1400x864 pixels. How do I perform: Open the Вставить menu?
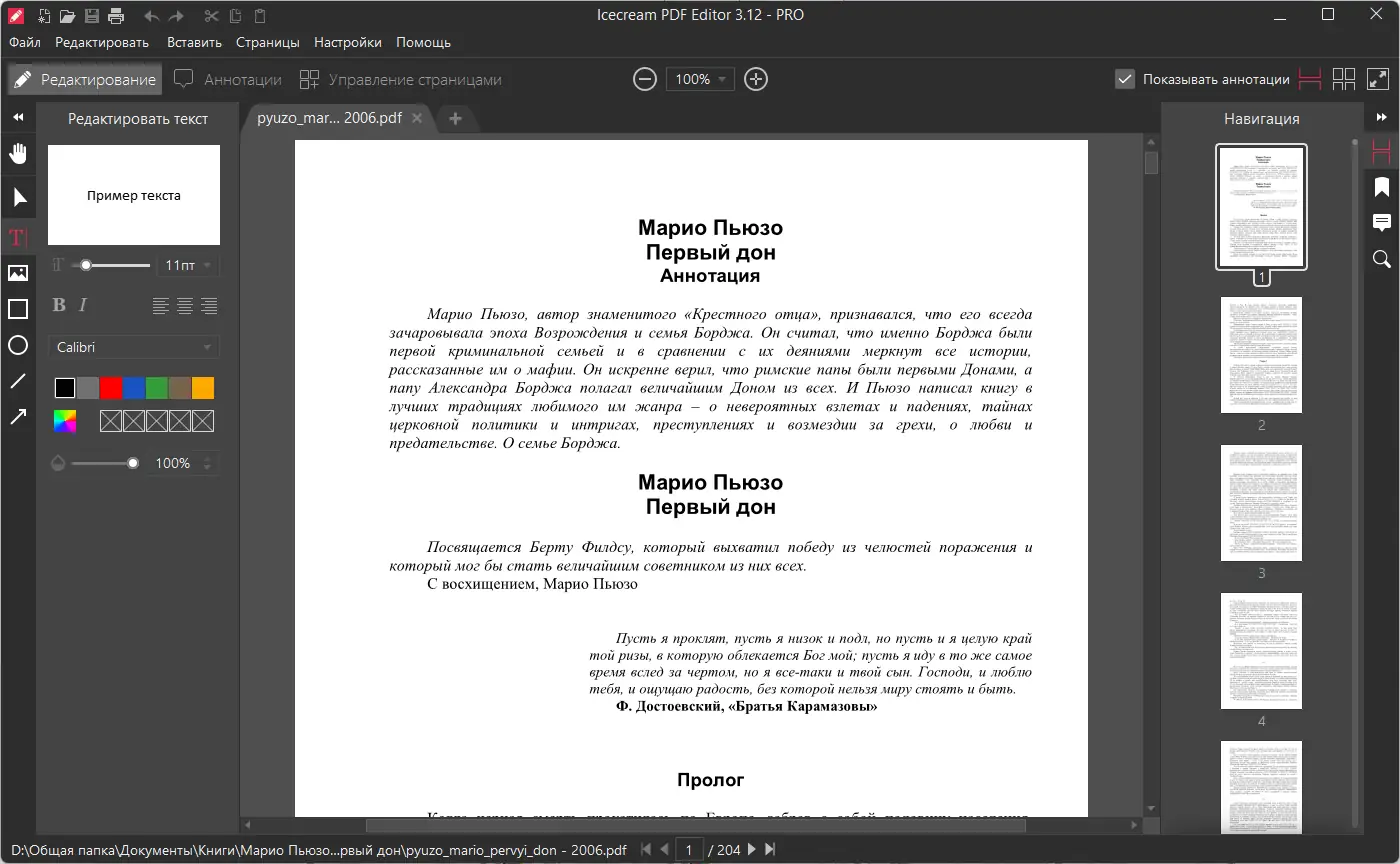coord(195,43)
